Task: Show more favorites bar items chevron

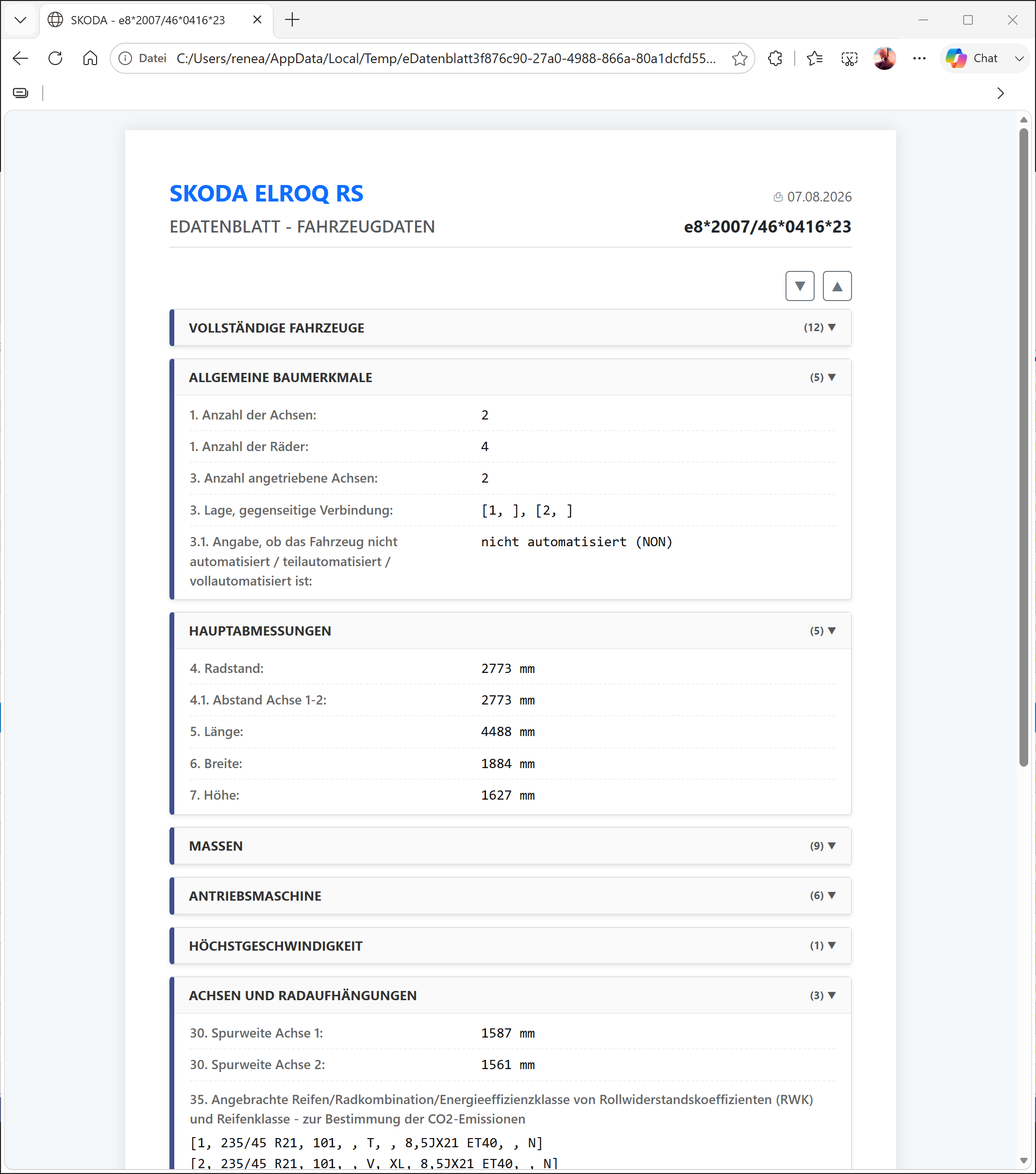Action: point(1001,93)
